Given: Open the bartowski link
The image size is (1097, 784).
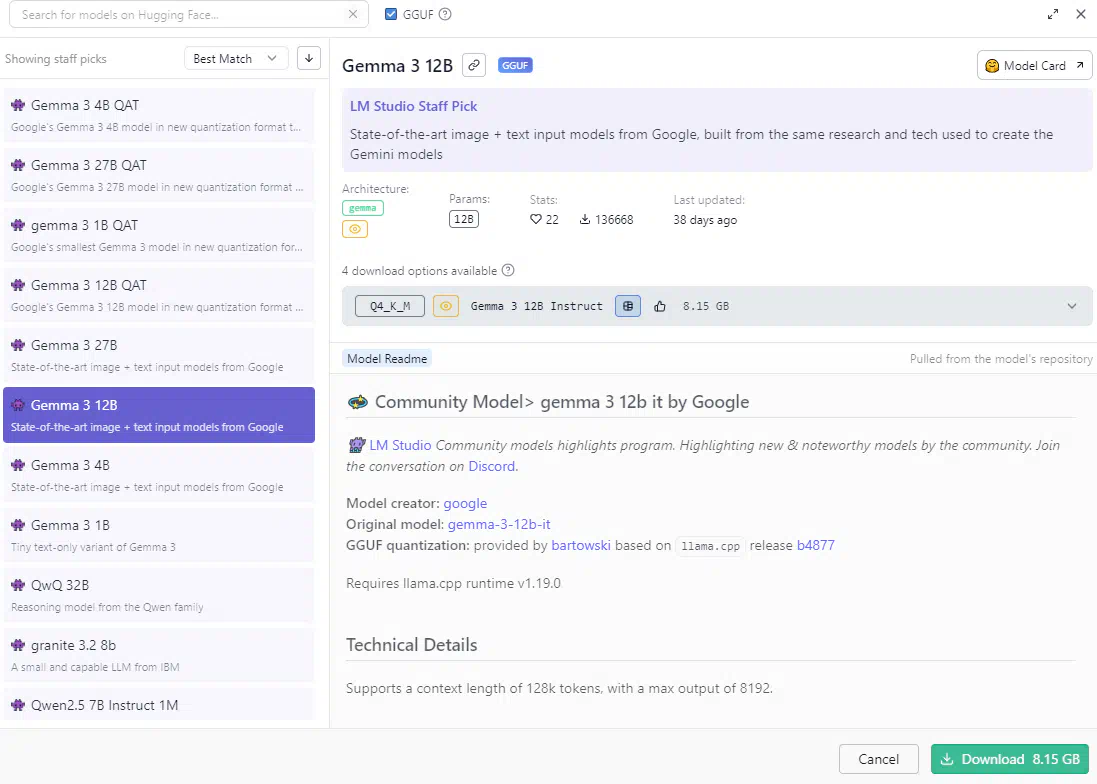Looking at the screenshot, I should pyautogui.click(x=581, y=545).
